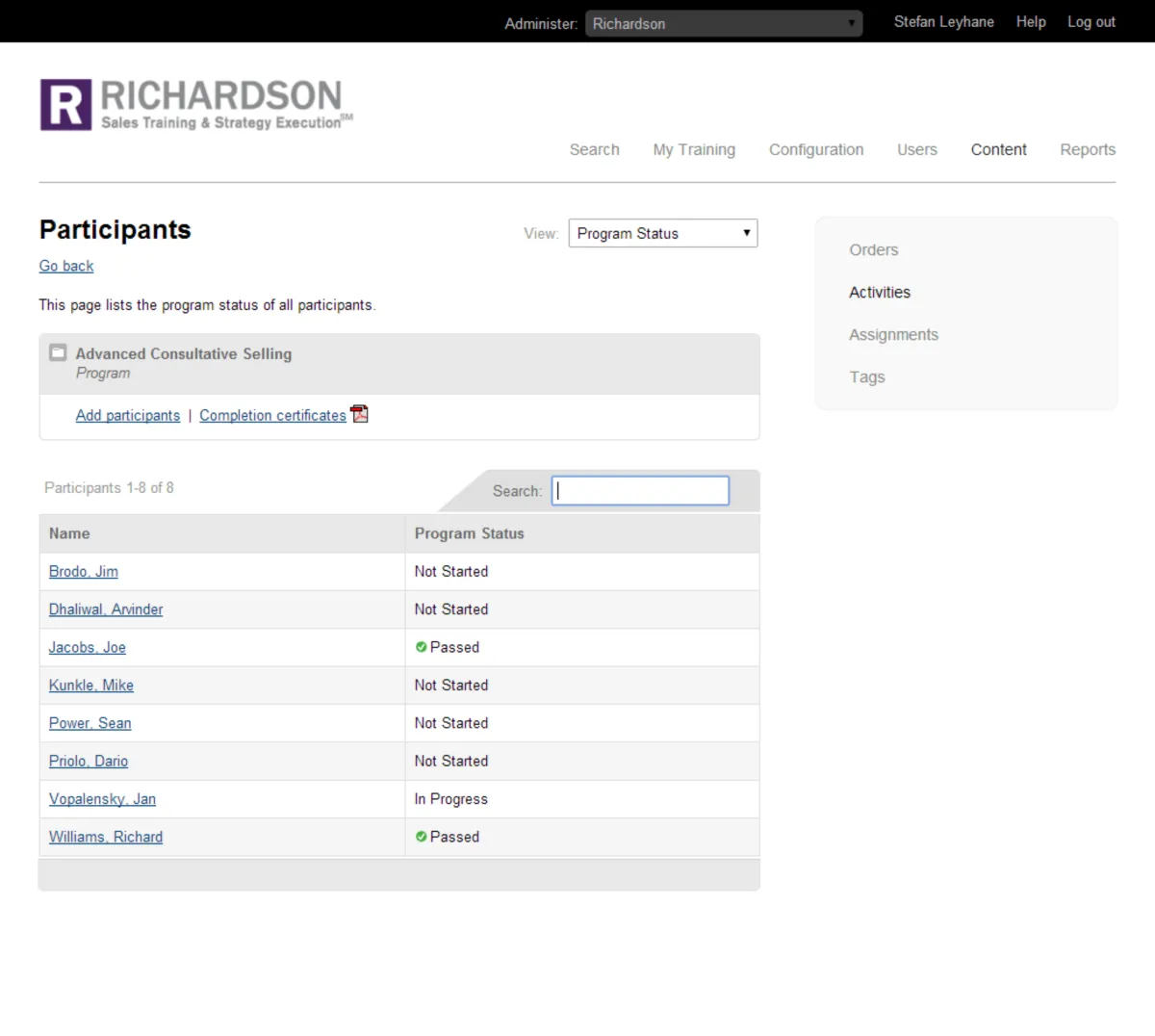This screenshot has height=1036, width=1155.
Task: Open the Administer Richardson dropdown
Action: click(724, 23)
